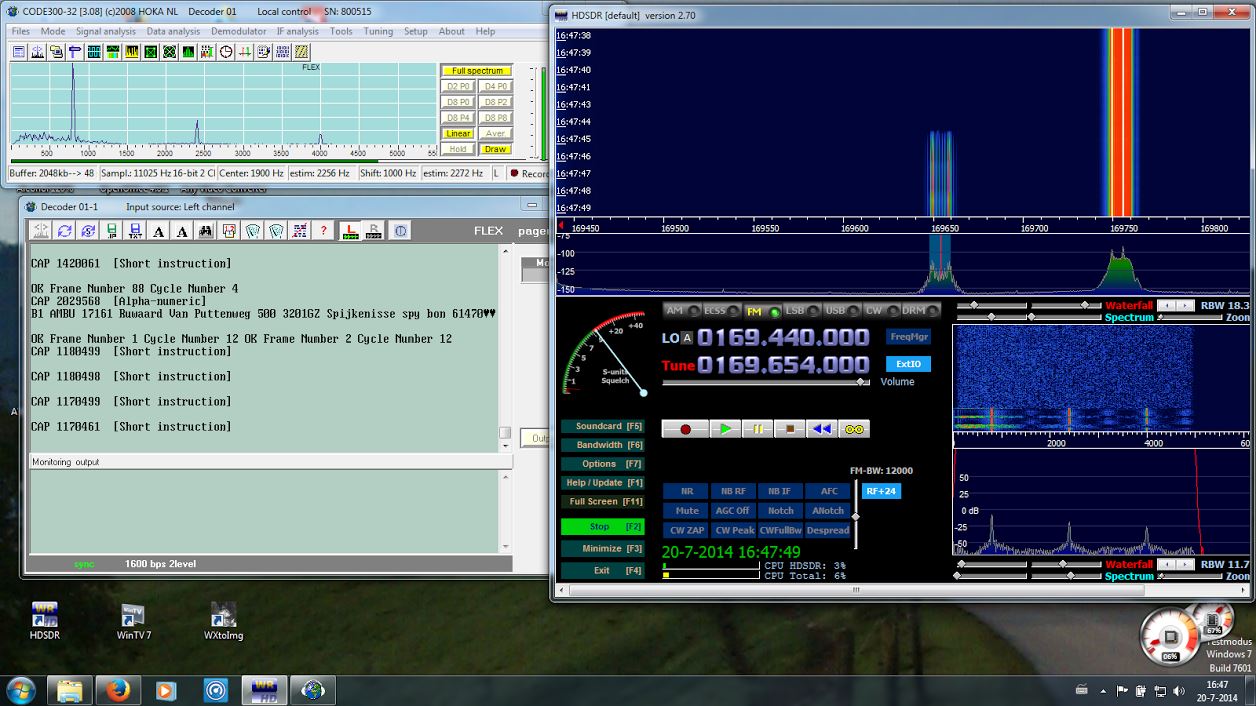
Task: Click the Draw button in CODE300
Action: coord(495,149)
